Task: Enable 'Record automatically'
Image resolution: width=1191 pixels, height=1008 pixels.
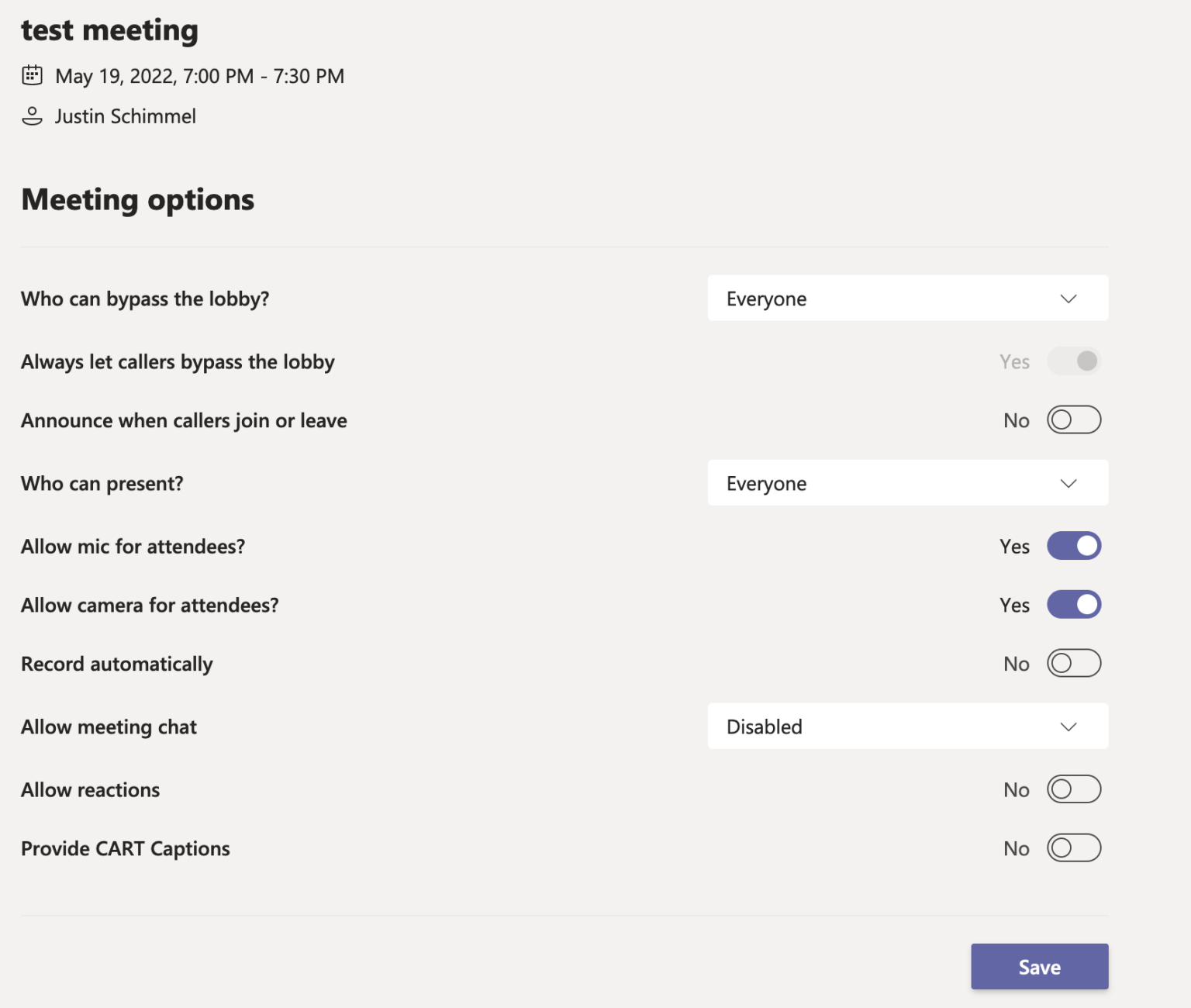Action: (1074, 663)
